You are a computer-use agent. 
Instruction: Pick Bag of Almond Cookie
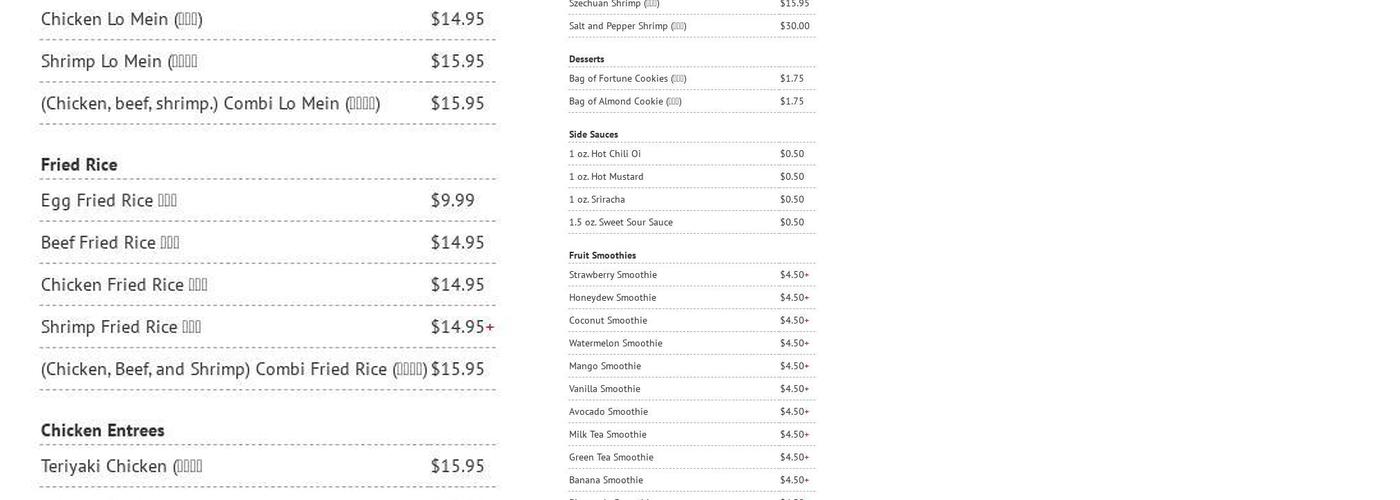coord(625,101)
